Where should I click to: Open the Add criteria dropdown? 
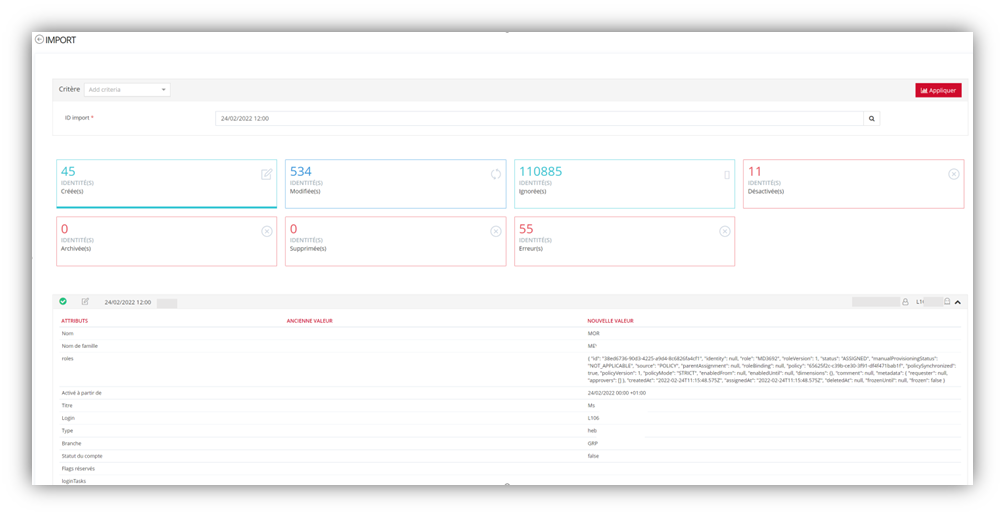click(x=127, y=89)
